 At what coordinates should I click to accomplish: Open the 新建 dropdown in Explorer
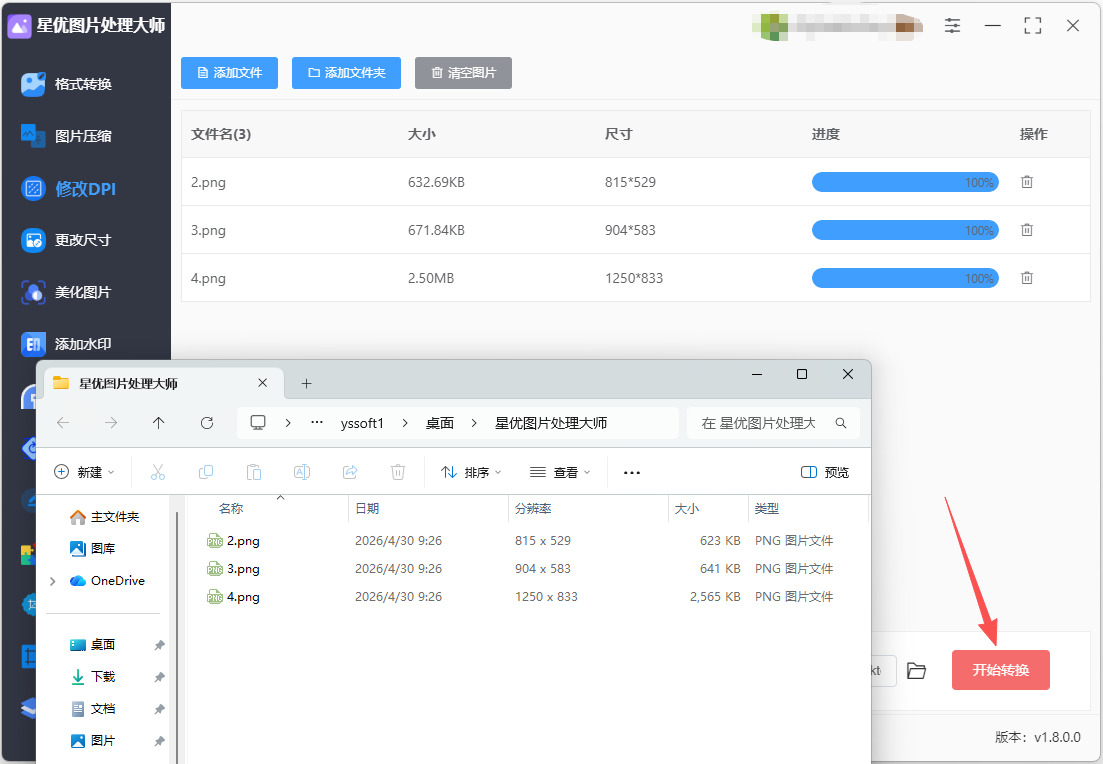tap(84, 472)
